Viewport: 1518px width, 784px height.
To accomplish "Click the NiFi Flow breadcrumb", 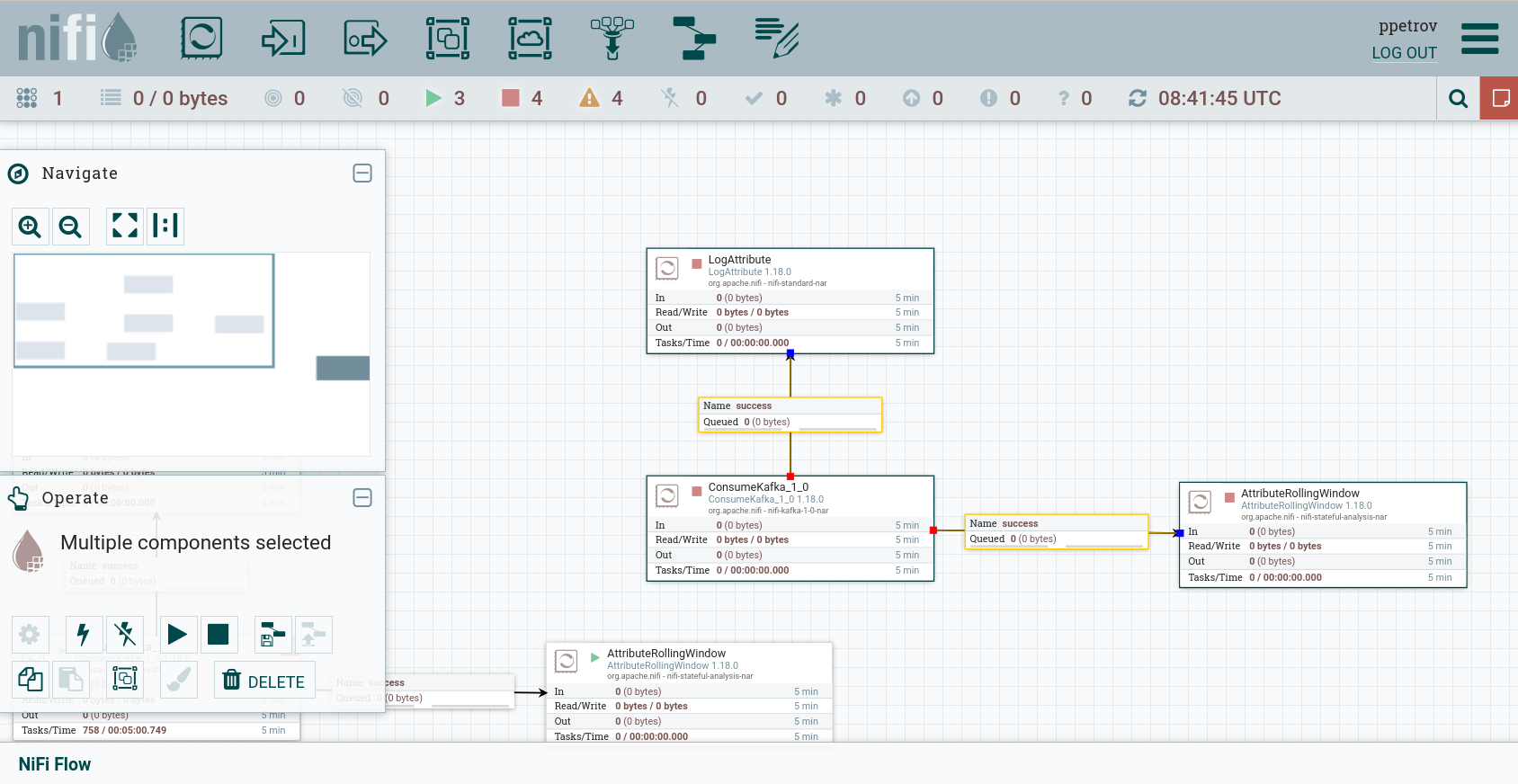I will 55,764.
